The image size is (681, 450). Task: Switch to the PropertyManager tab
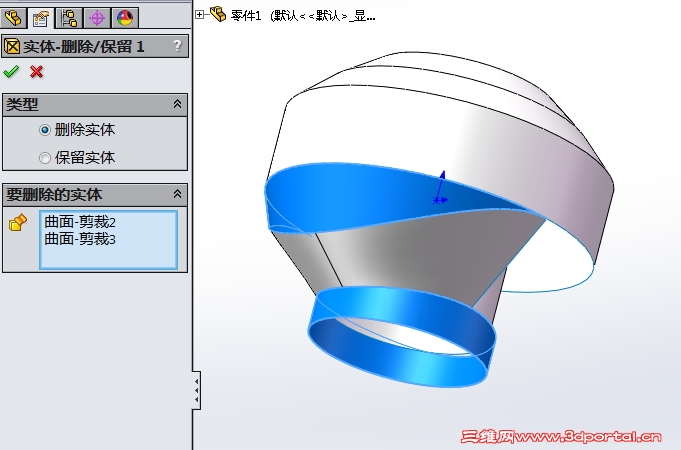point(40,18)
